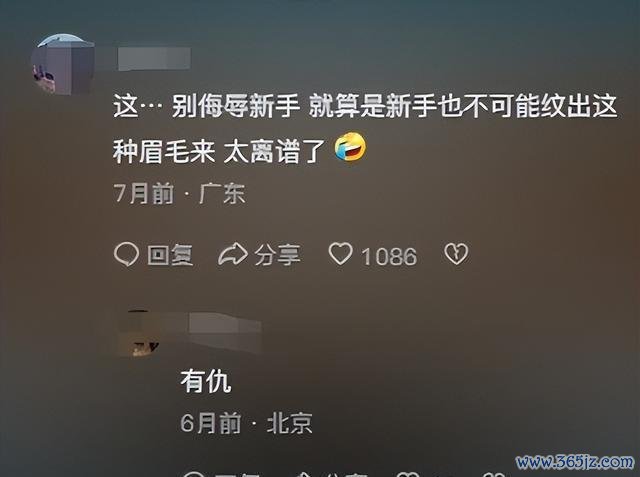Tap the partially visible reply bubble under 有仇
The width and height of the screenshot is (640, 477).
pos(193,474)
